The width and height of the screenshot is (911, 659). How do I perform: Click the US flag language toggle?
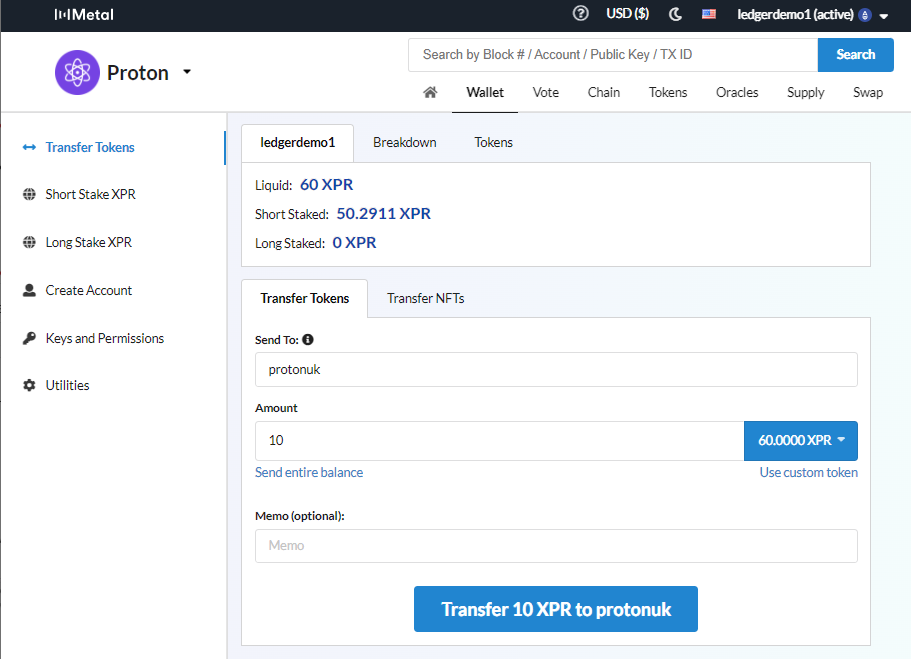click(708, 14)
